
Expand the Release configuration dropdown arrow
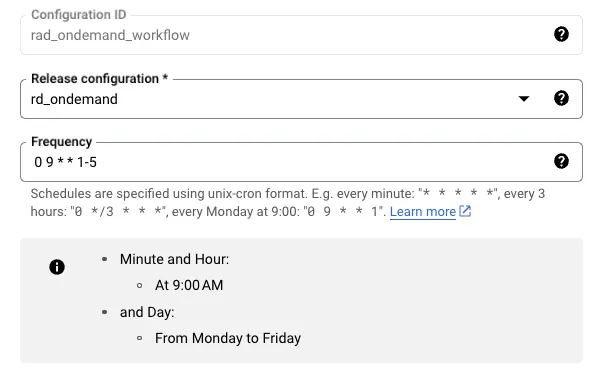(x=524, y=99)
